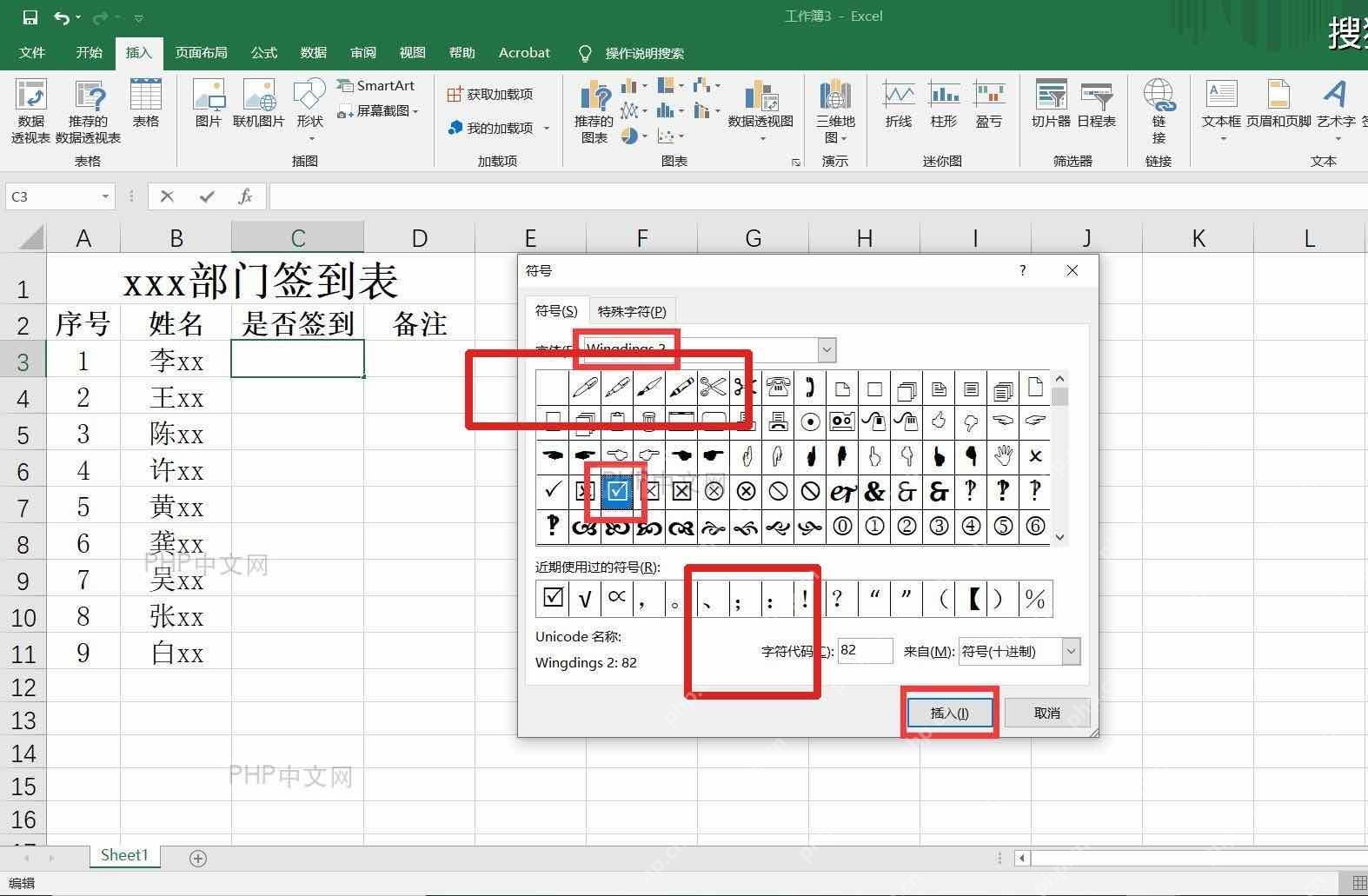Screen dimensions: 1368x896
Task: Insert a Line sparkline
Action: pyautogui.click(x=899, y=104)
